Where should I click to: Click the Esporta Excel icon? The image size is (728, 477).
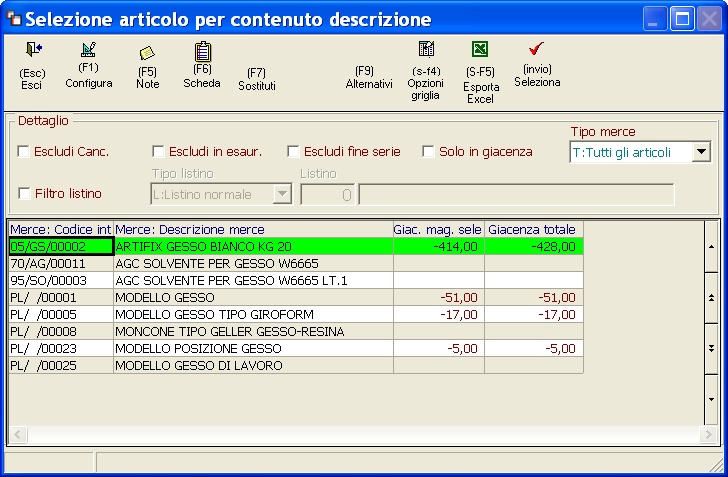(480, 49)
